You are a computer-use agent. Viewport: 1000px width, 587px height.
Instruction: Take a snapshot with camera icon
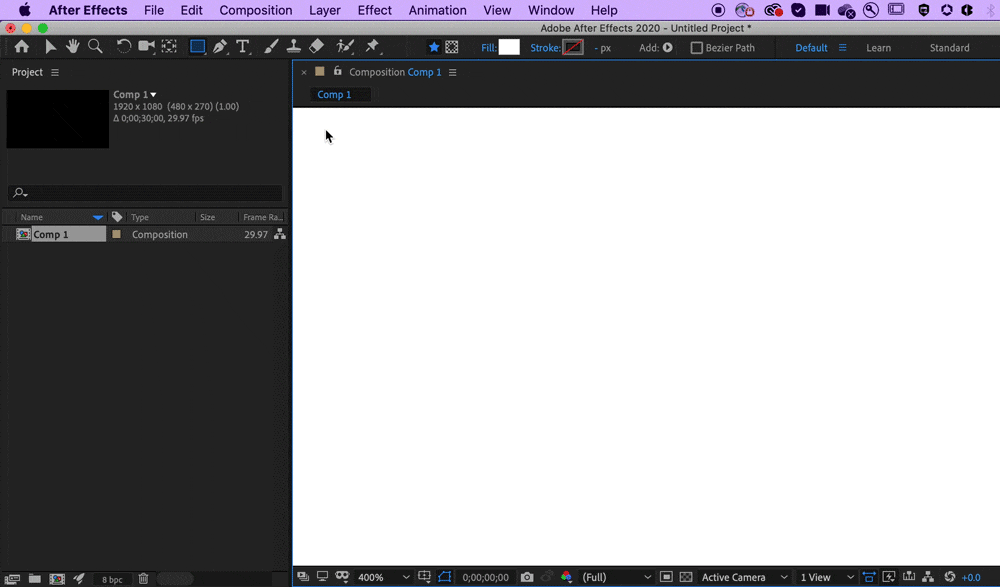(527, 577)
